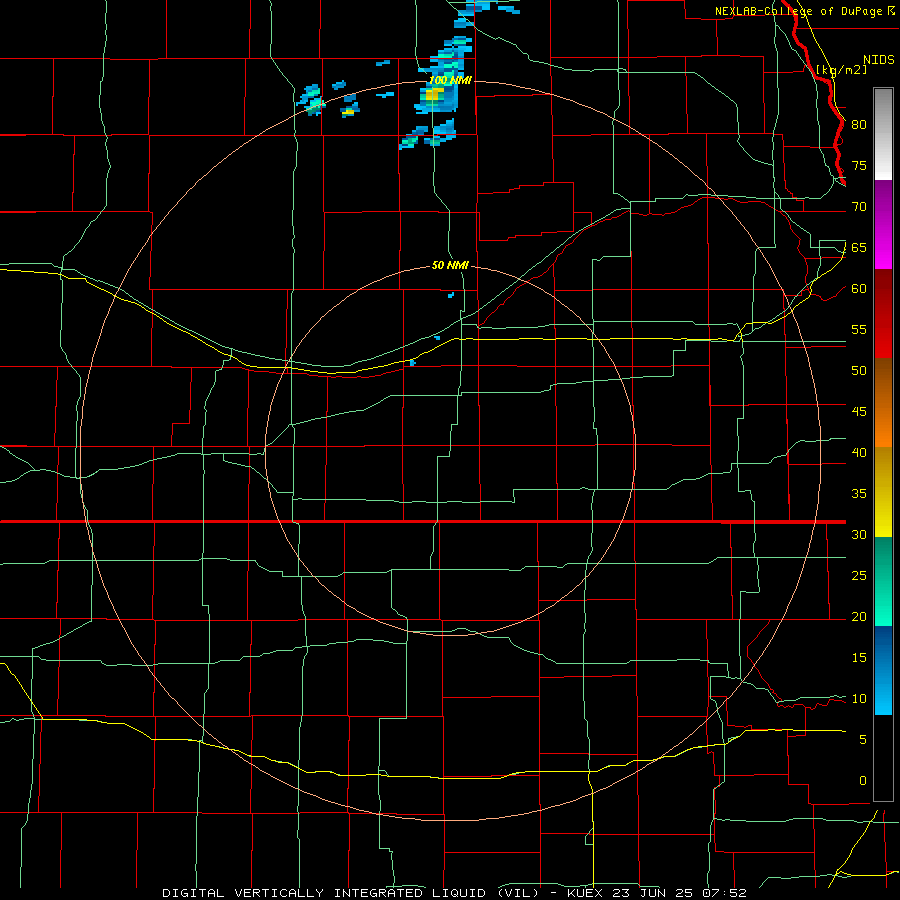900x900 pixels.
Task: Click the 55 value on the VIL scale
Action: [x=859, y=329]
